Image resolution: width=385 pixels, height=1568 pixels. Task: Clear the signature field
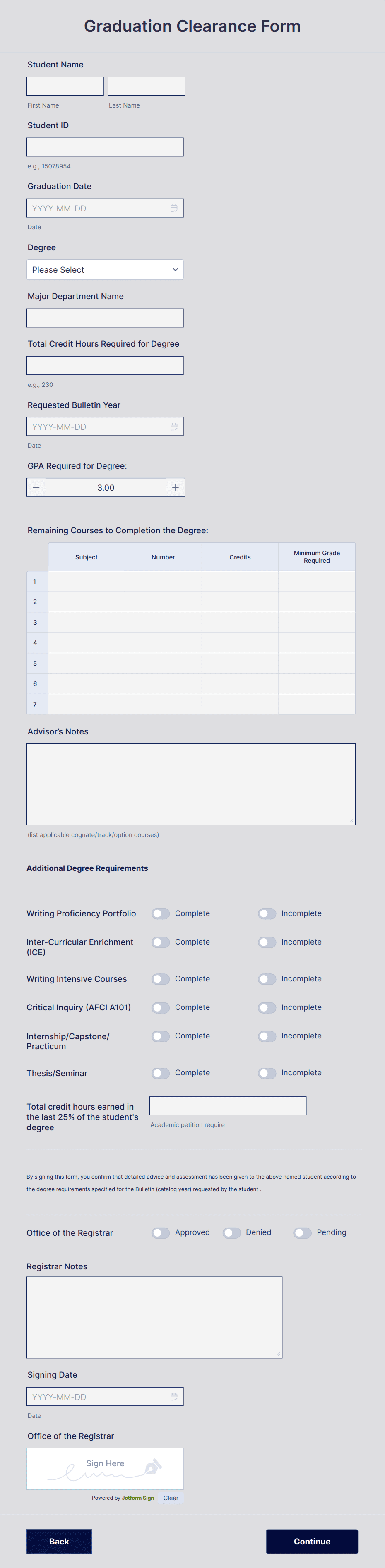[171, 1498]
